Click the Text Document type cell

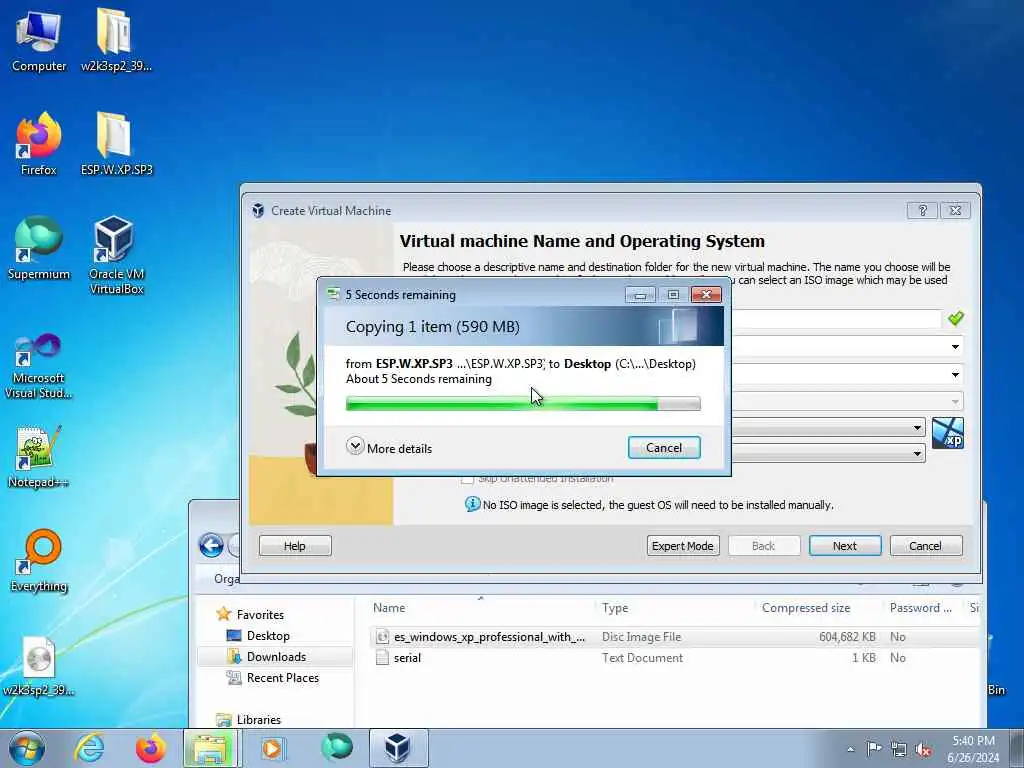642,658
